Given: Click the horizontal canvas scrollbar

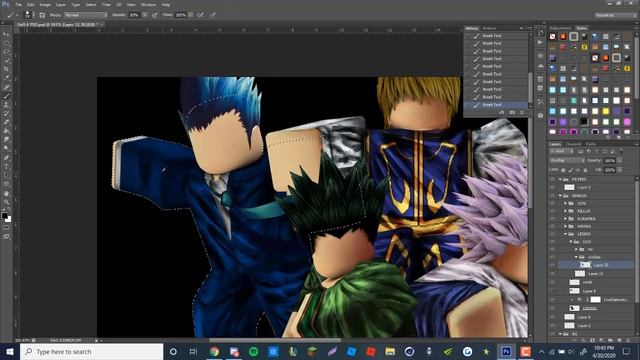Looking at the screenshot, I should (275, 340).
